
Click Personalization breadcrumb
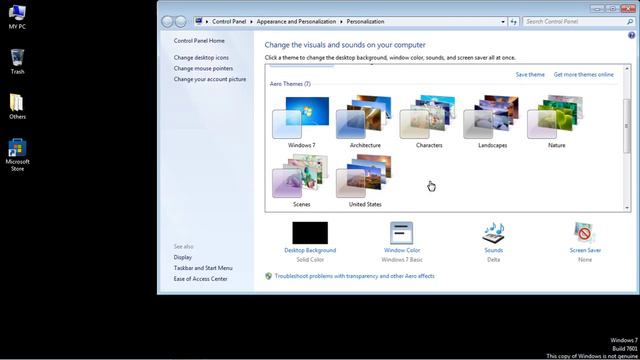(x=365, y=22)
